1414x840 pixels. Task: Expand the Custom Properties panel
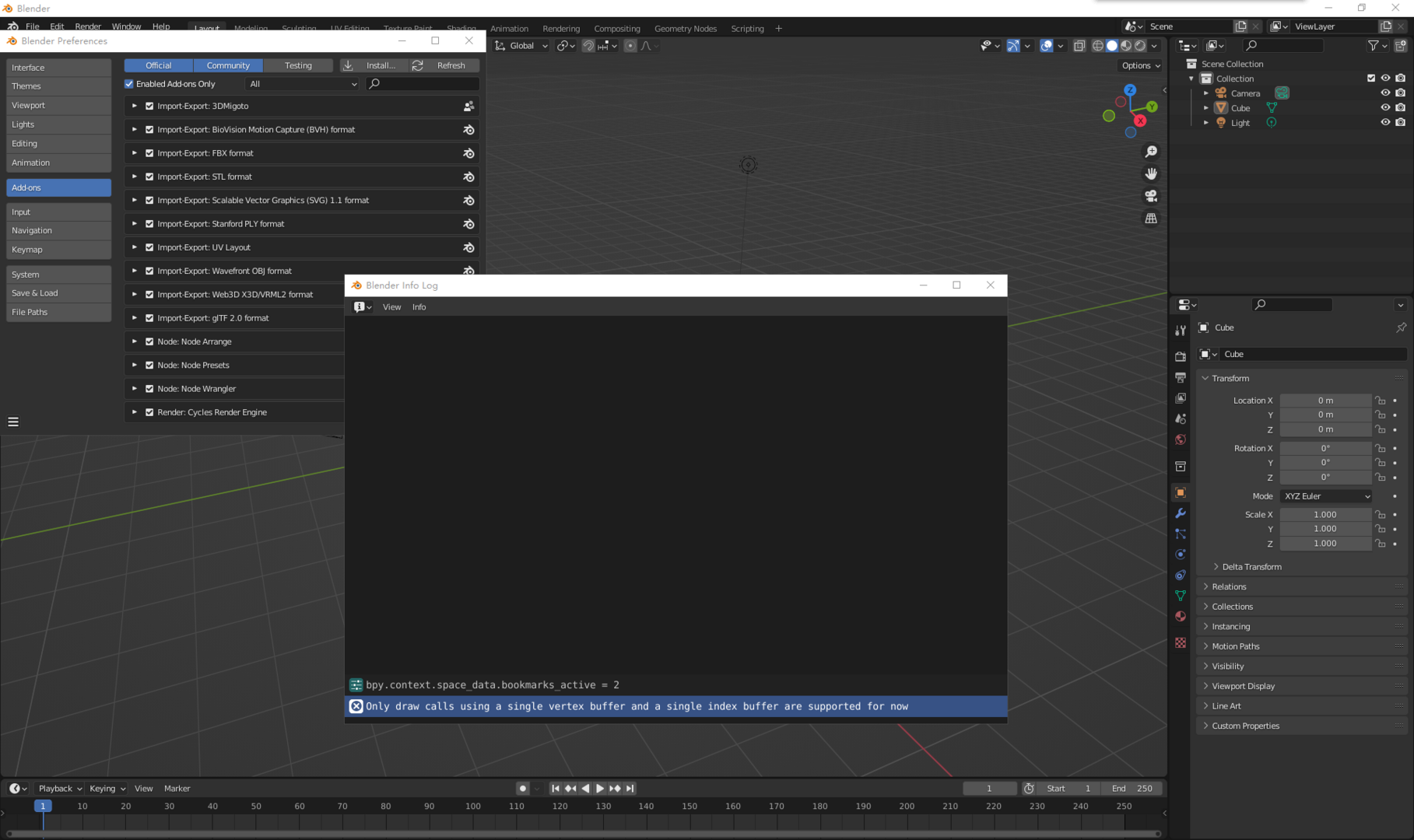coord(1301,726)
